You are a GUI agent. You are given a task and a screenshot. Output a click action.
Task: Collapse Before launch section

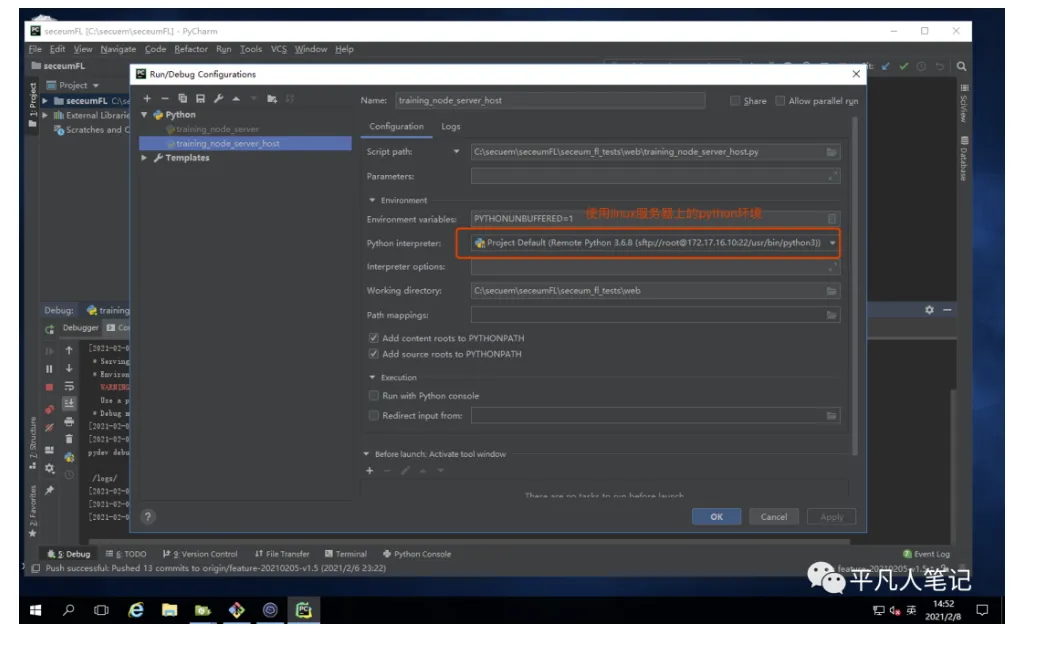(x=366, y=454)
